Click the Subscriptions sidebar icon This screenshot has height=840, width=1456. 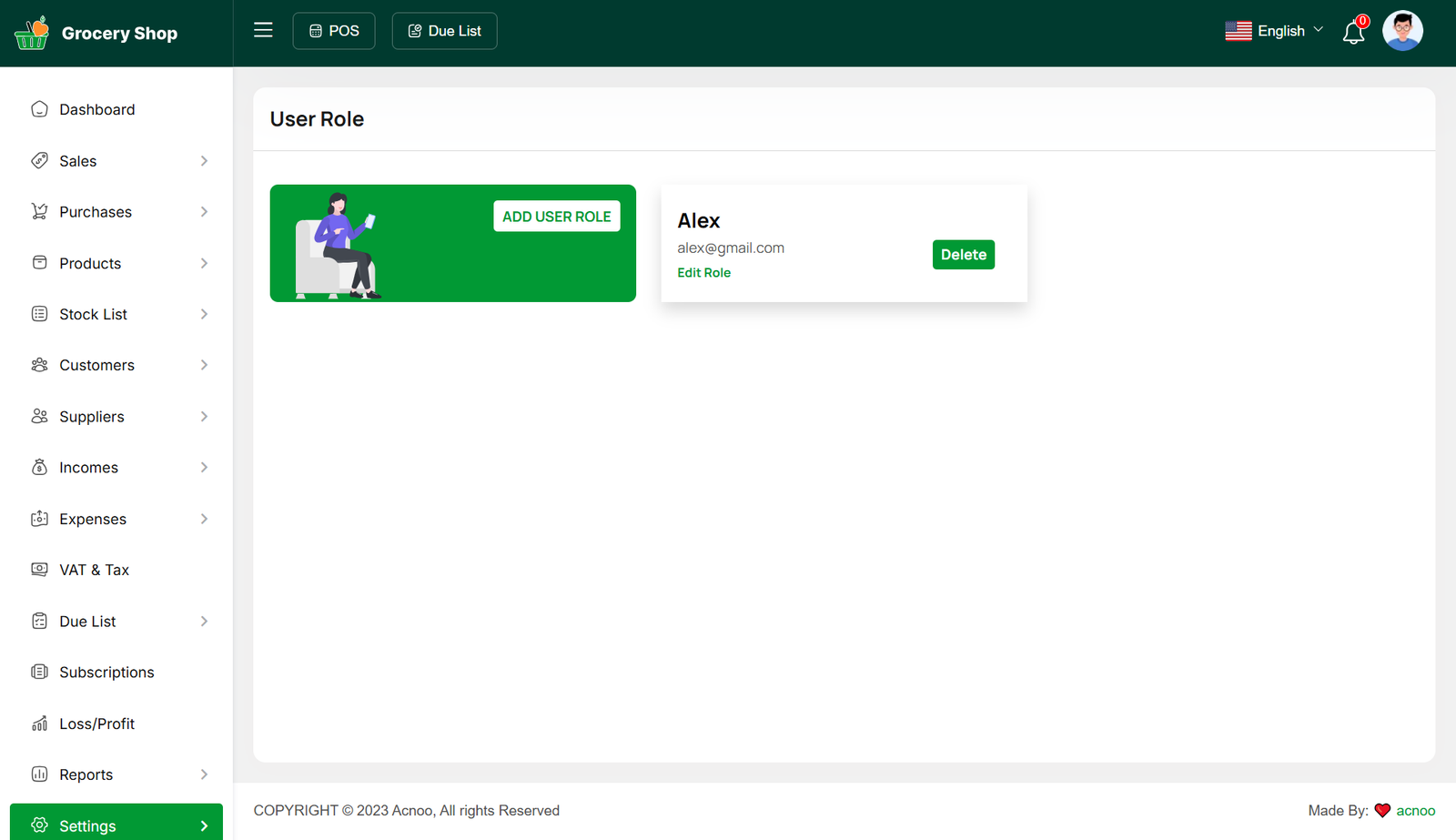click(39, 672)
